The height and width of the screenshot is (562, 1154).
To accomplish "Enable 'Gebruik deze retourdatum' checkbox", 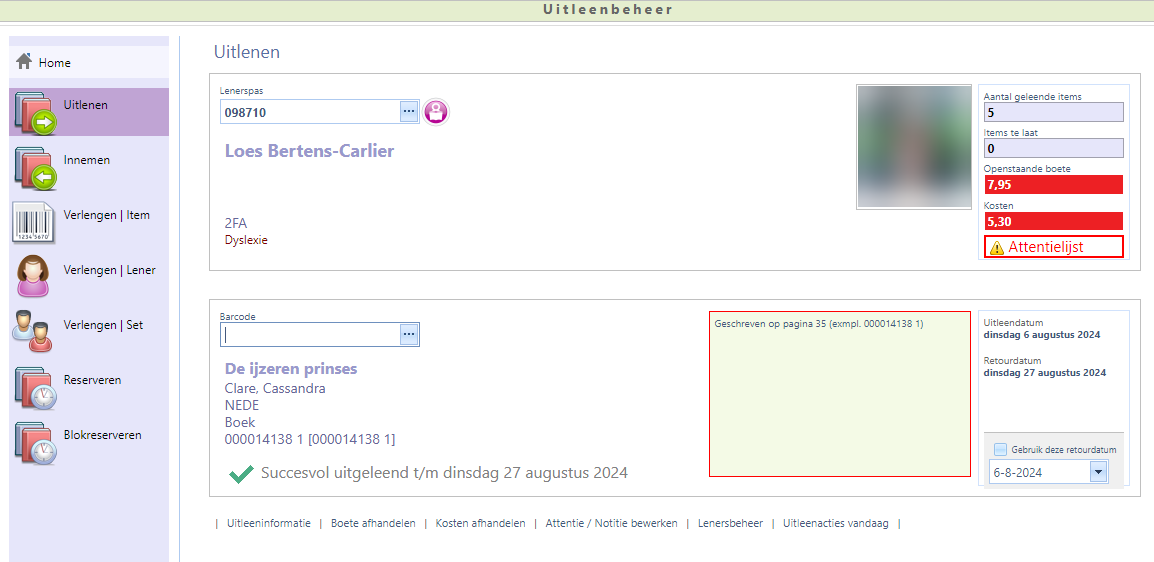I will pos(1000,450).
